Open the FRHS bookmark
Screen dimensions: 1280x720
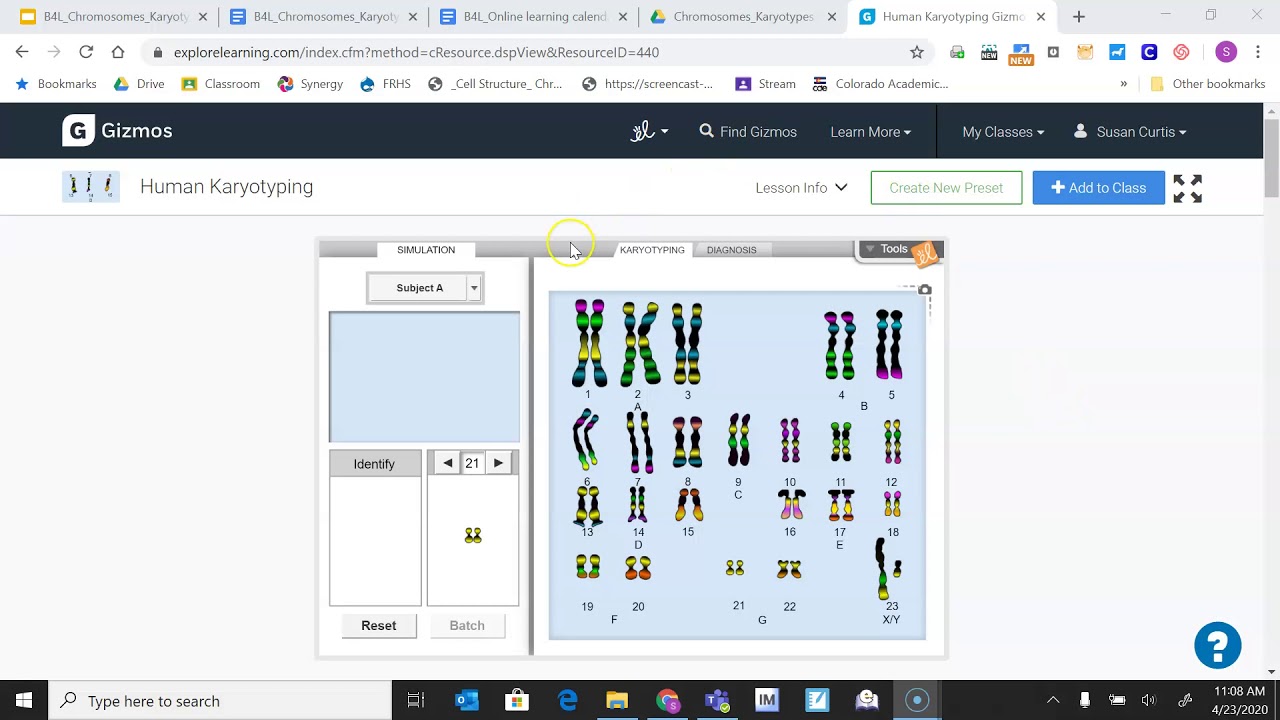click(385, 84)
